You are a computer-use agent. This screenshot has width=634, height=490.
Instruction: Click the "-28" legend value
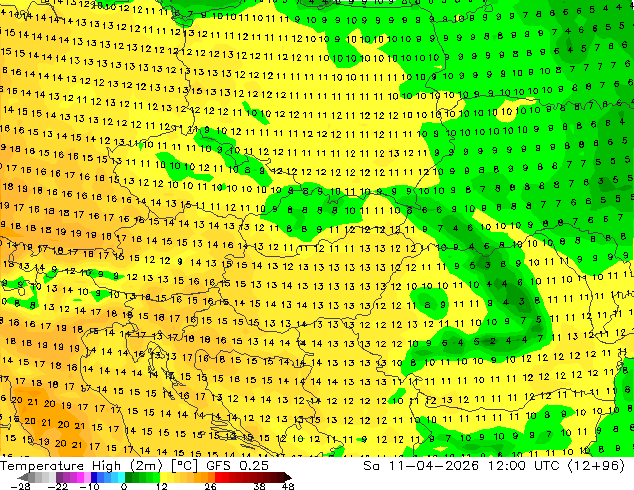[20, 486]
